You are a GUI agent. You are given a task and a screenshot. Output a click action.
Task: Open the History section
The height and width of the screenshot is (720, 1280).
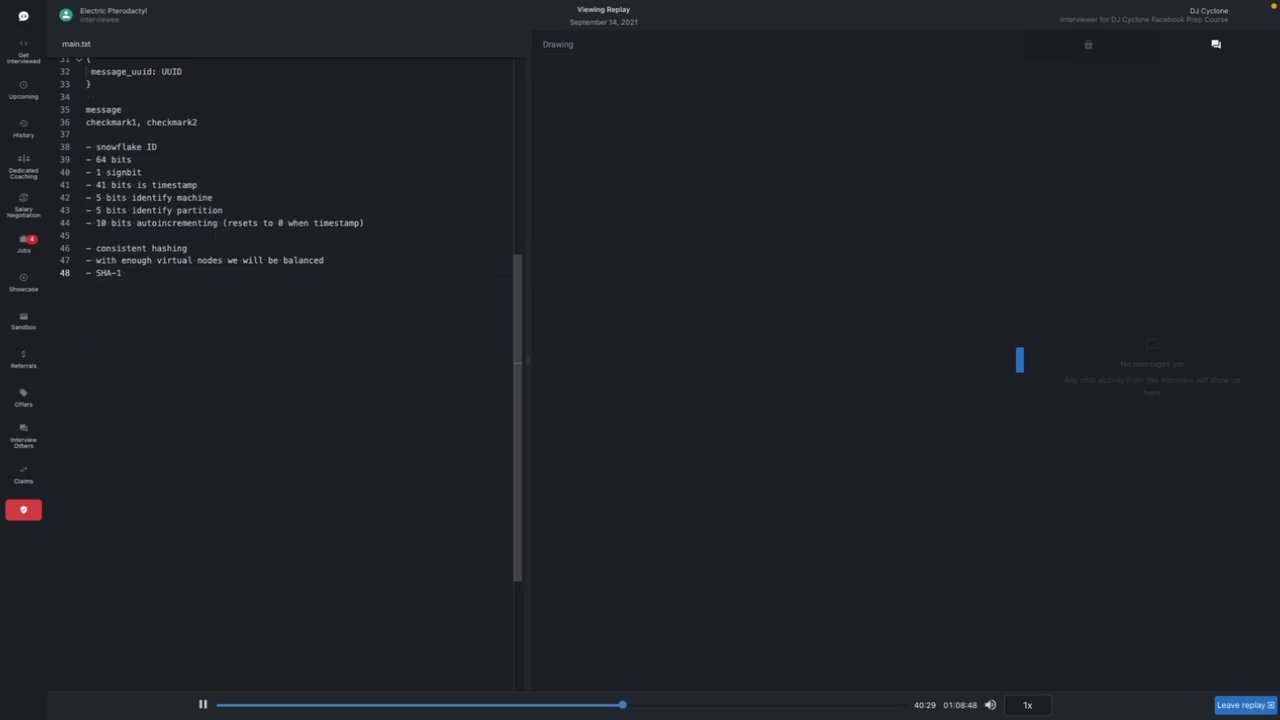pyautogui.click(x=23, y=129)
